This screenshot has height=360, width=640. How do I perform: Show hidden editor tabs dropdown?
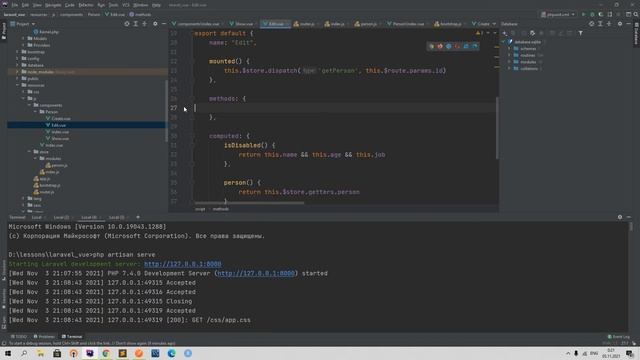(x=494, y=24)
